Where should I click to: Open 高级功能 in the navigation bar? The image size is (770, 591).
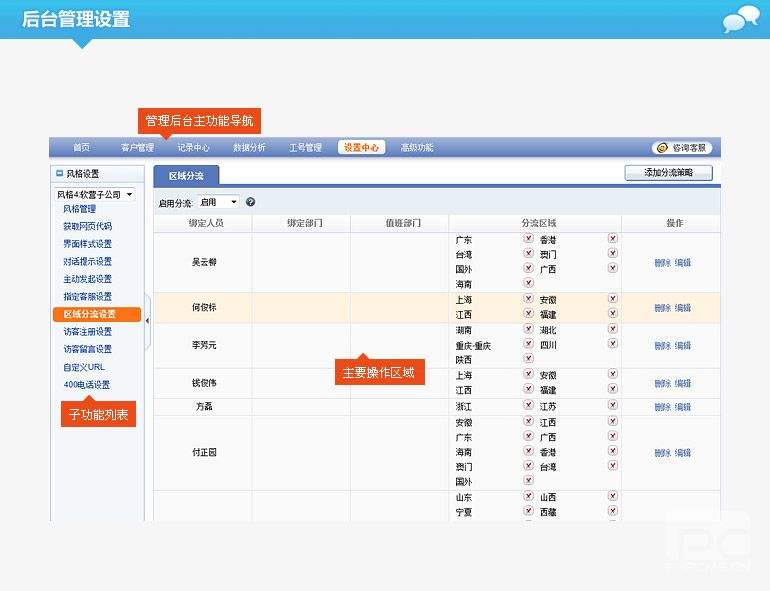click(x=417, y=147)
